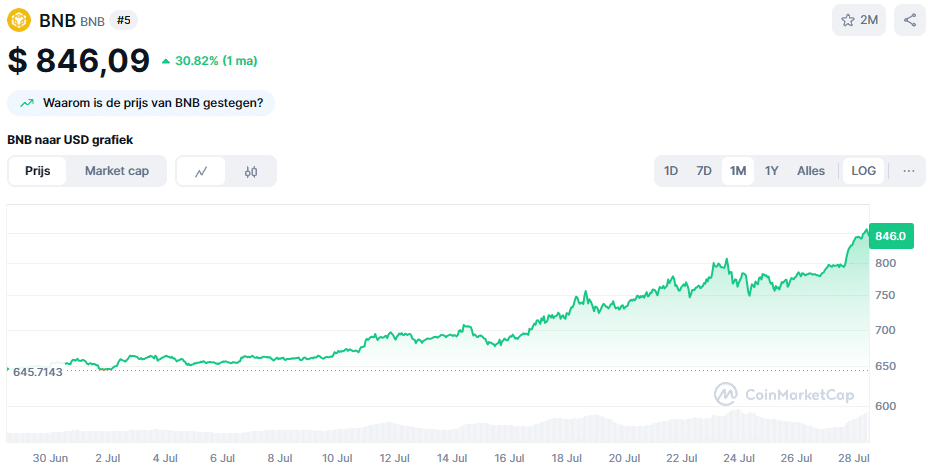Click the BNB ticker symbol text

pyautogui.click(x=92, y=22)
